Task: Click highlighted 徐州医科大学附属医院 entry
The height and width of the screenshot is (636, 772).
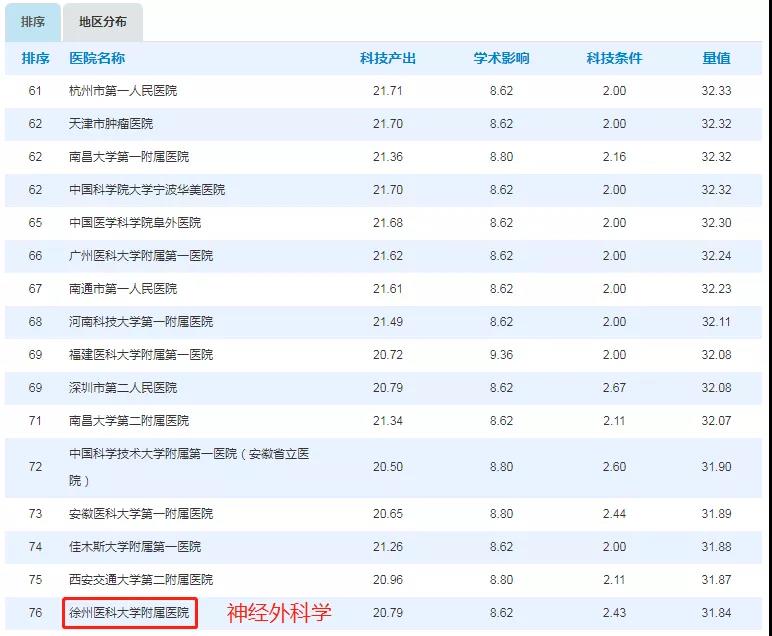Action: click(x=128, y=612)
